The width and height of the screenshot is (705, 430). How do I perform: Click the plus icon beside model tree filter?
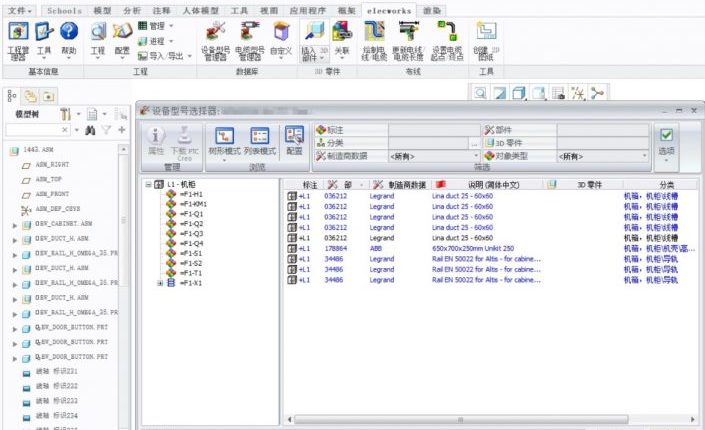121,130
